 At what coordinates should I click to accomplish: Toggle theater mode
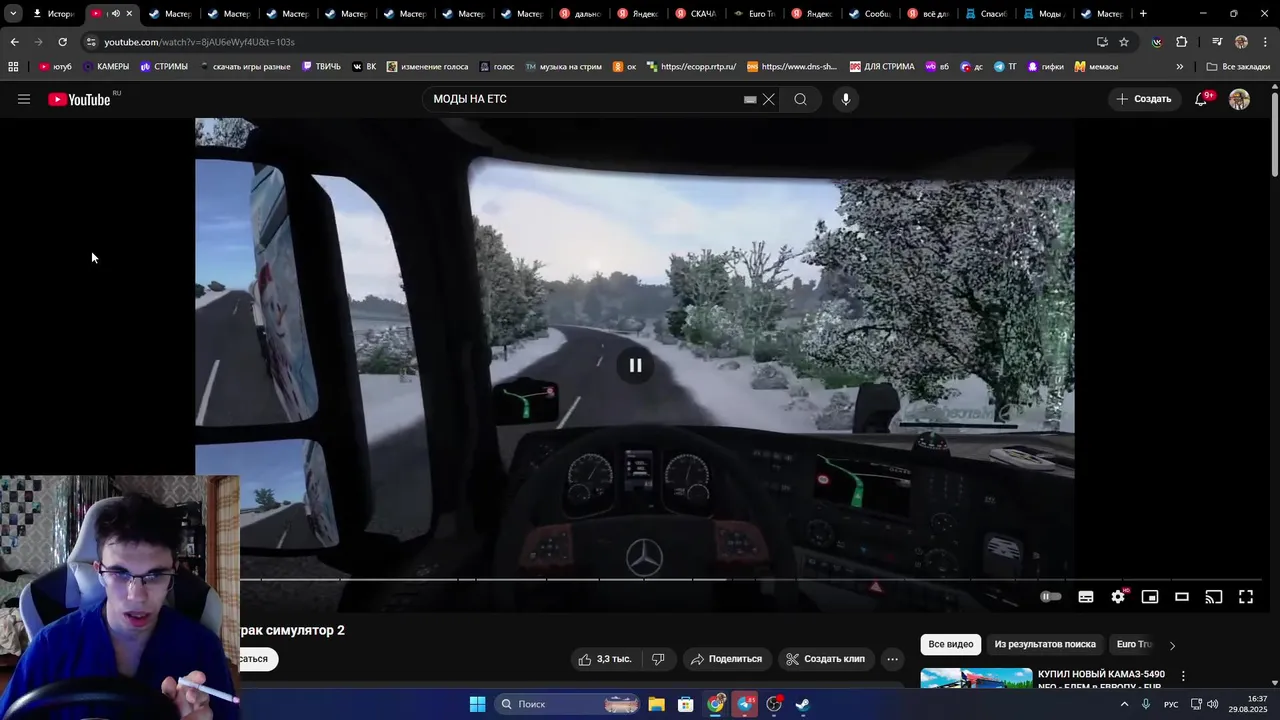(1182, 597)
